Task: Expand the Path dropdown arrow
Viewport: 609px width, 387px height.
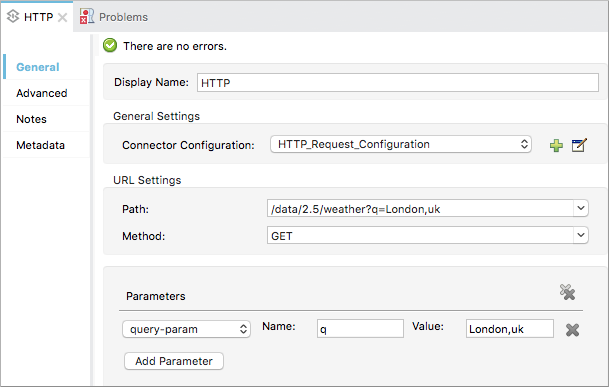Action: [581, 208]
